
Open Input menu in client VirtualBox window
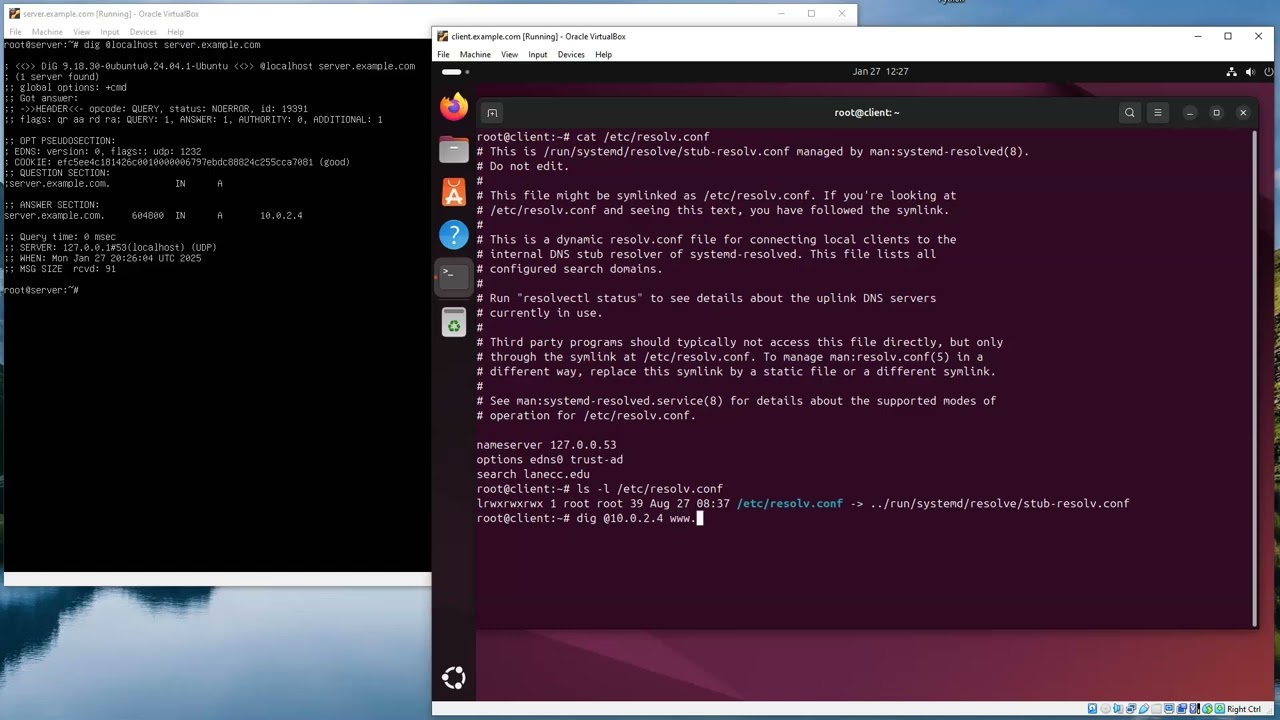coord(538,55)
